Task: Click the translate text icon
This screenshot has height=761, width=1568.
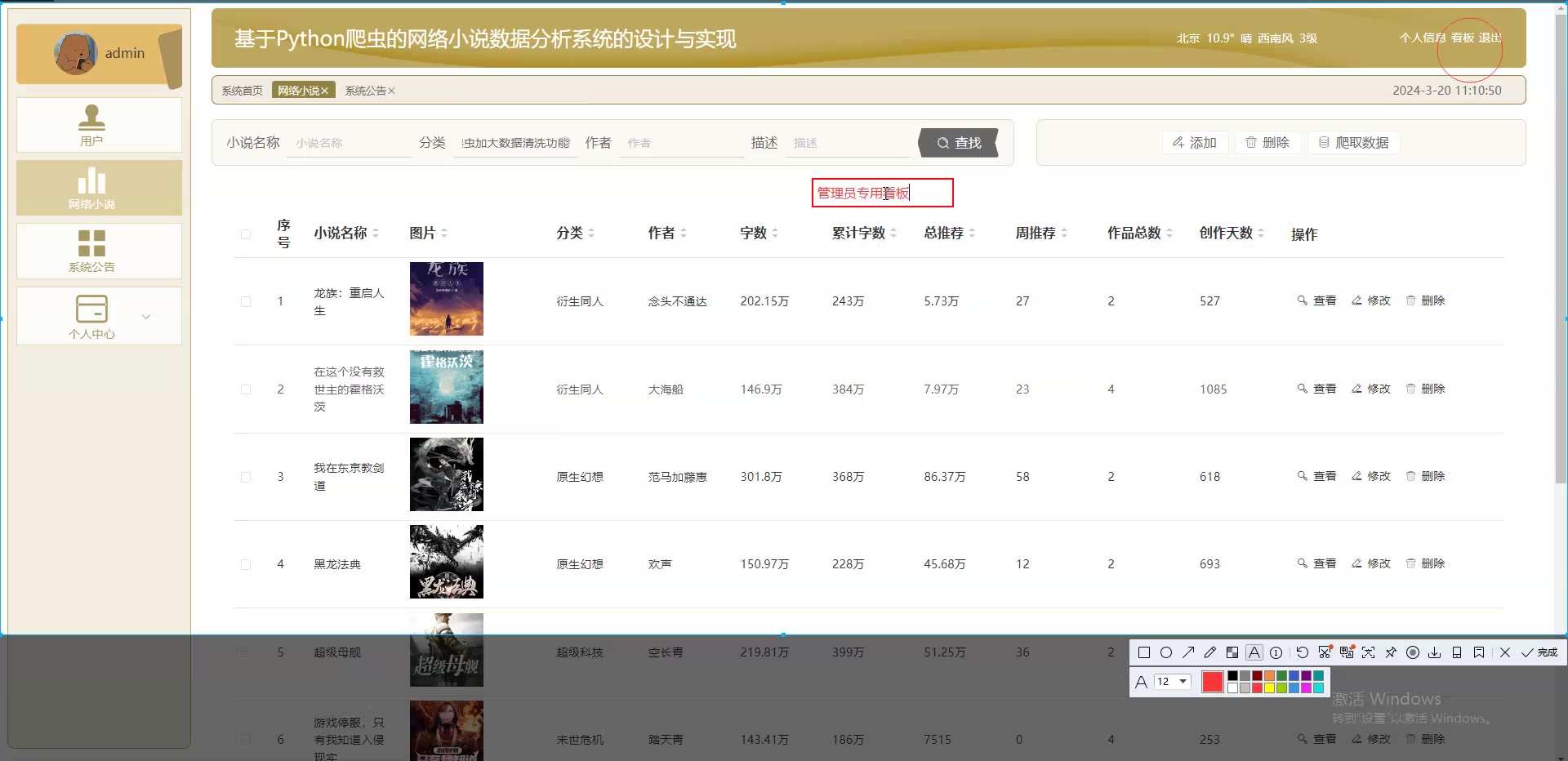Action: [x=1347, y=652]
